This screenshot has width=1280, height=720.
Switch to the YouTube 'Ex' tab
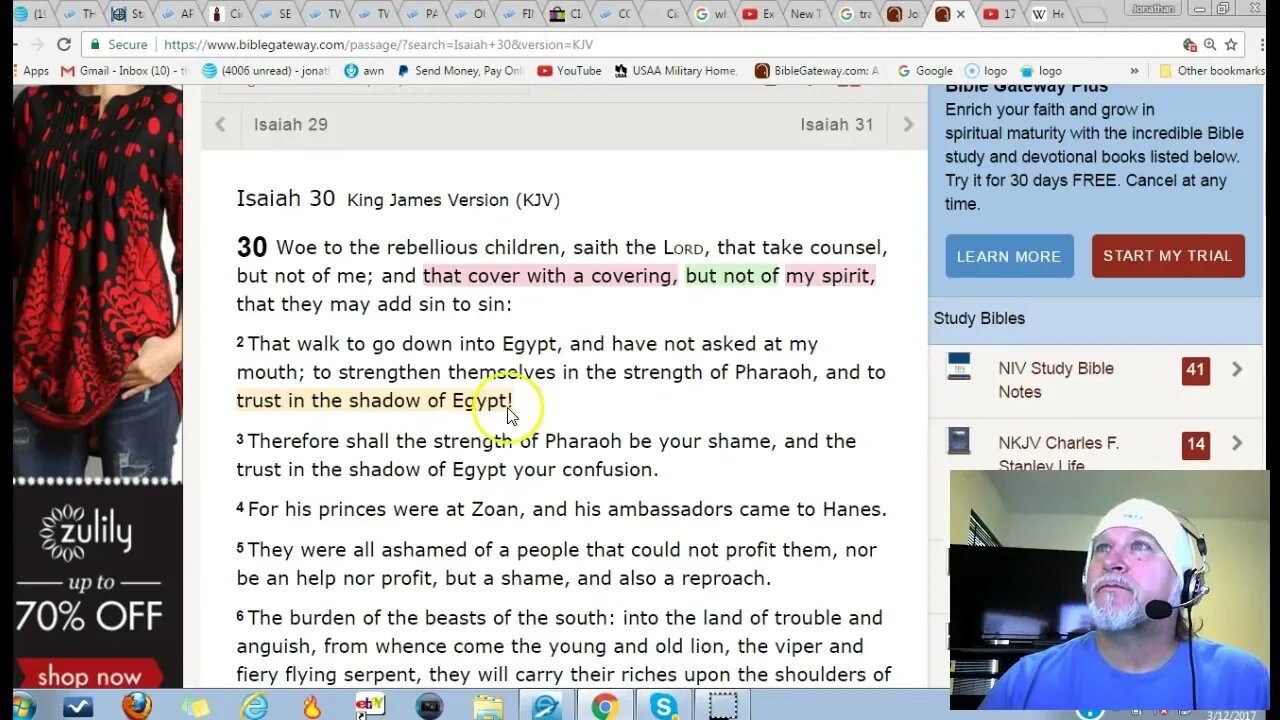pos(758,14)
